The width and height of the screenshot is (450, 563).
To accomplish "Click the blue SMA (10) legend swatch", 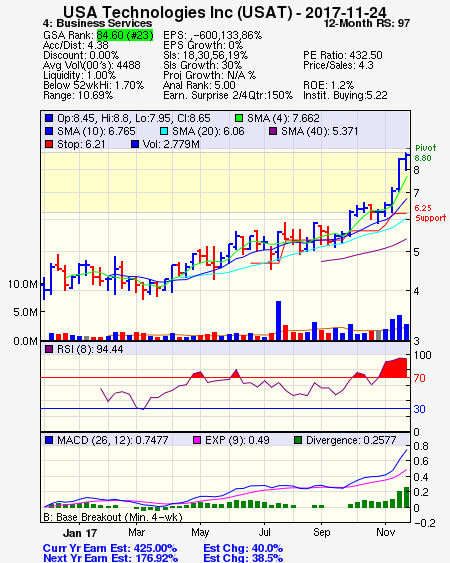I will pyautogui.click(x=49, y=131).
